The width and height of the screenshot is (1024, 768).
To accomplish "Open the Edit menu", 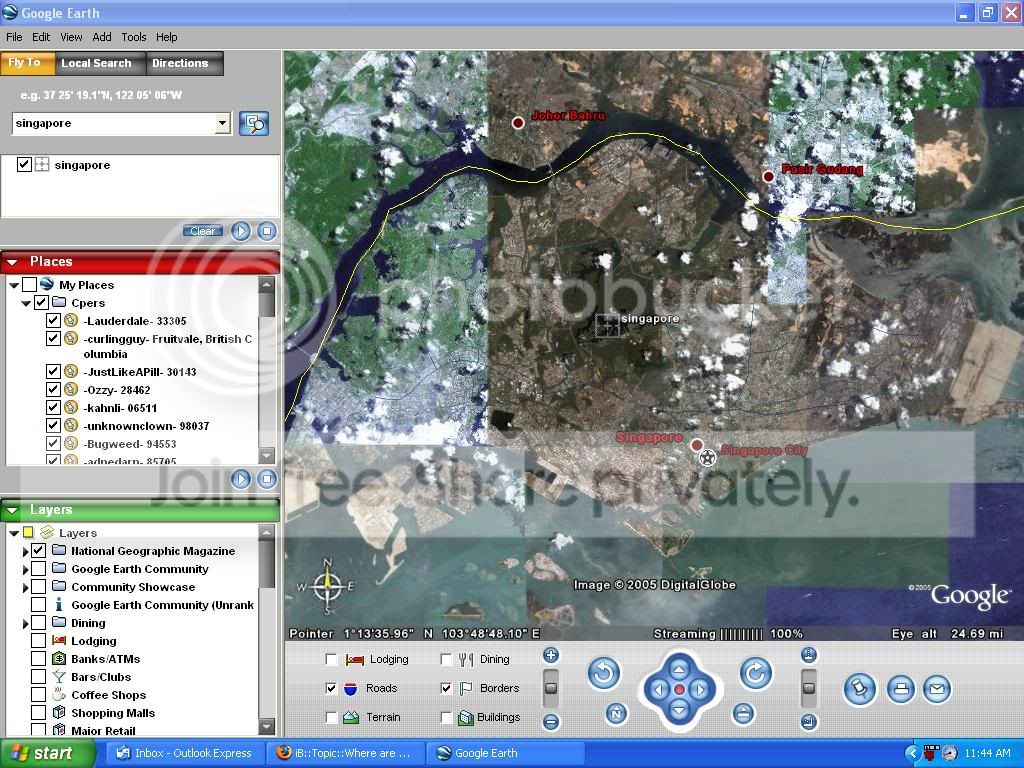I will (x=41, y=37).
